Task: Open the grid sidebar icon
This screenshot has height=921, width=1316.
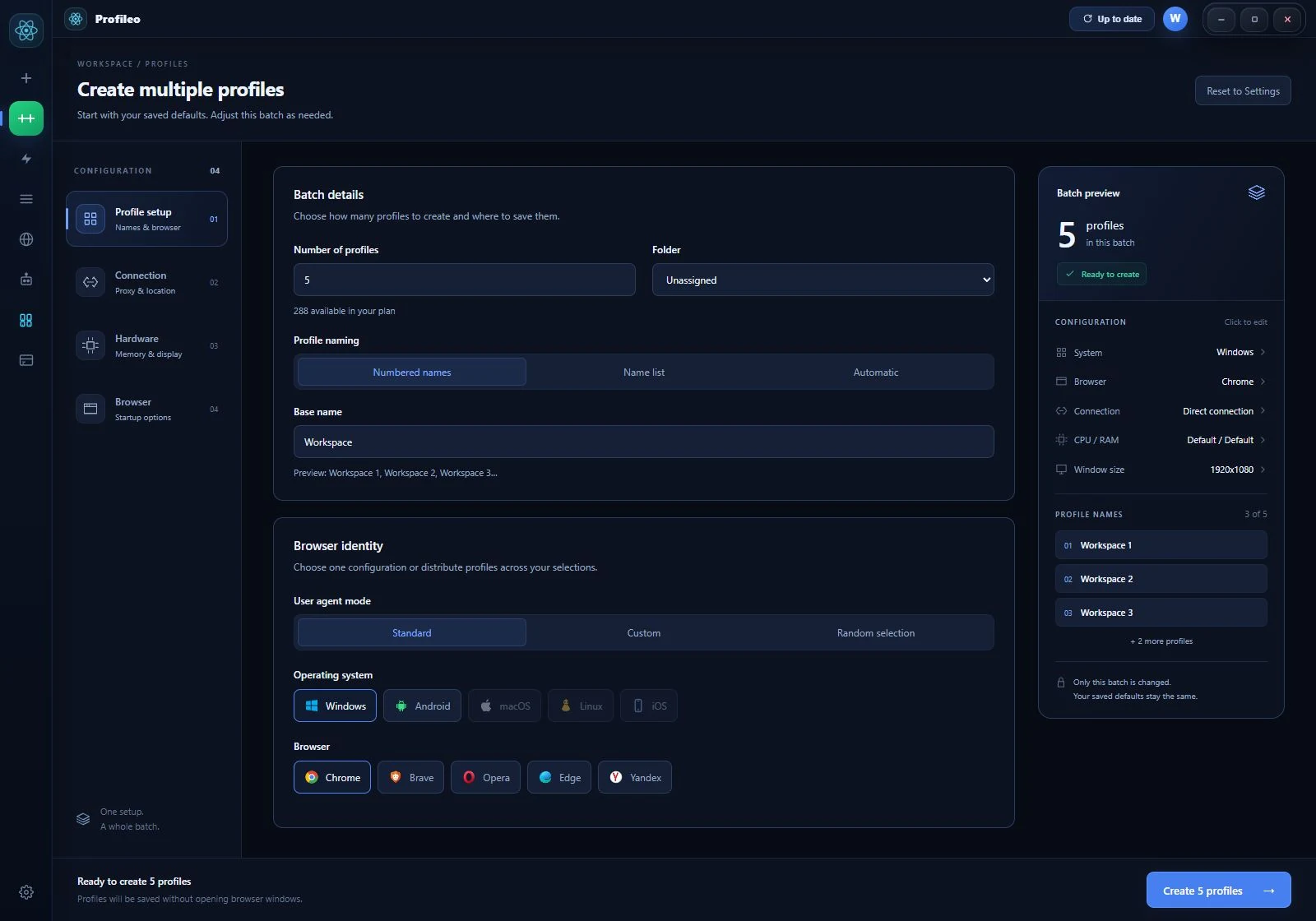Action: click(x=26, y=320)
